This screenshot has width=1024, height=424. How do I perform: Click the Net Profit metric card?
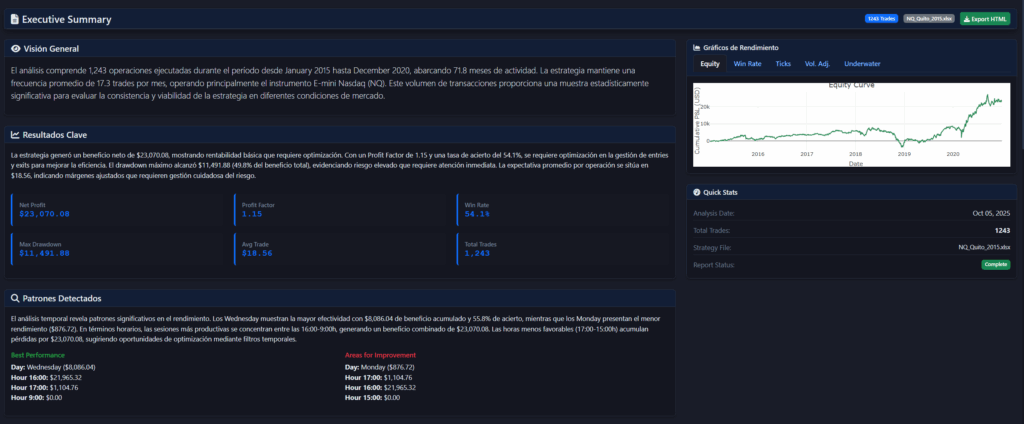(120, 209)
